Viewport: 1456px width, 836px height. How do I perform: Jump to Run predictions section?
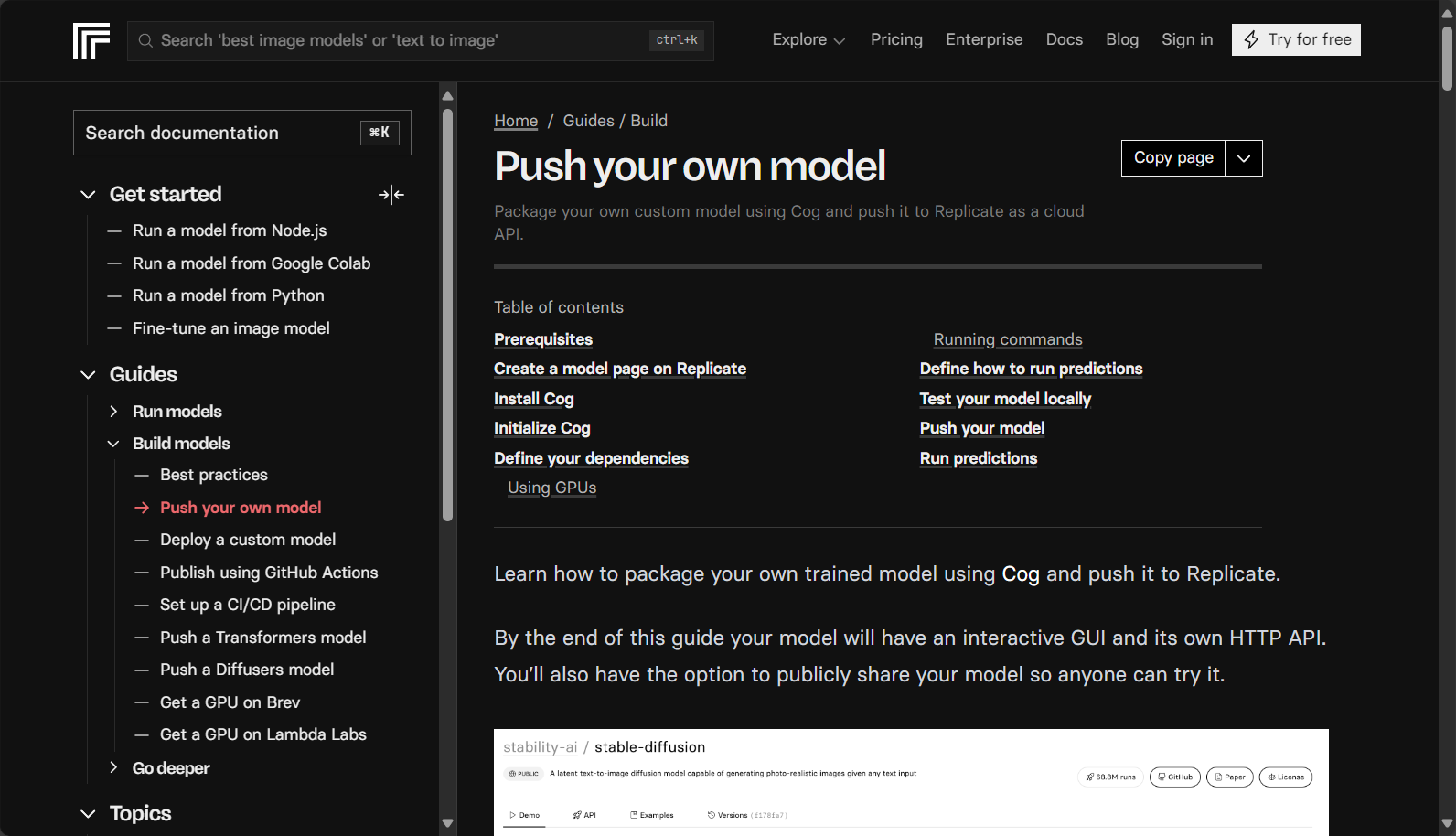979,458
